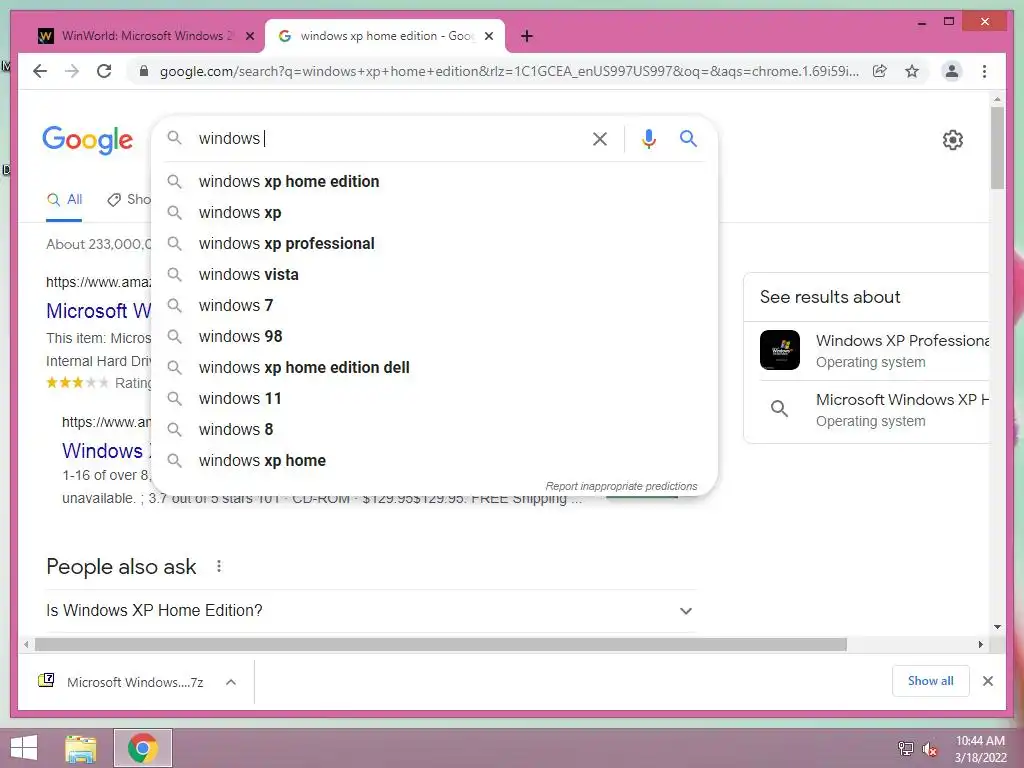The width and height of the screenshot is (1024, 768).
Task: Open File Explorer from taskbar
Action: coord(81,748)
